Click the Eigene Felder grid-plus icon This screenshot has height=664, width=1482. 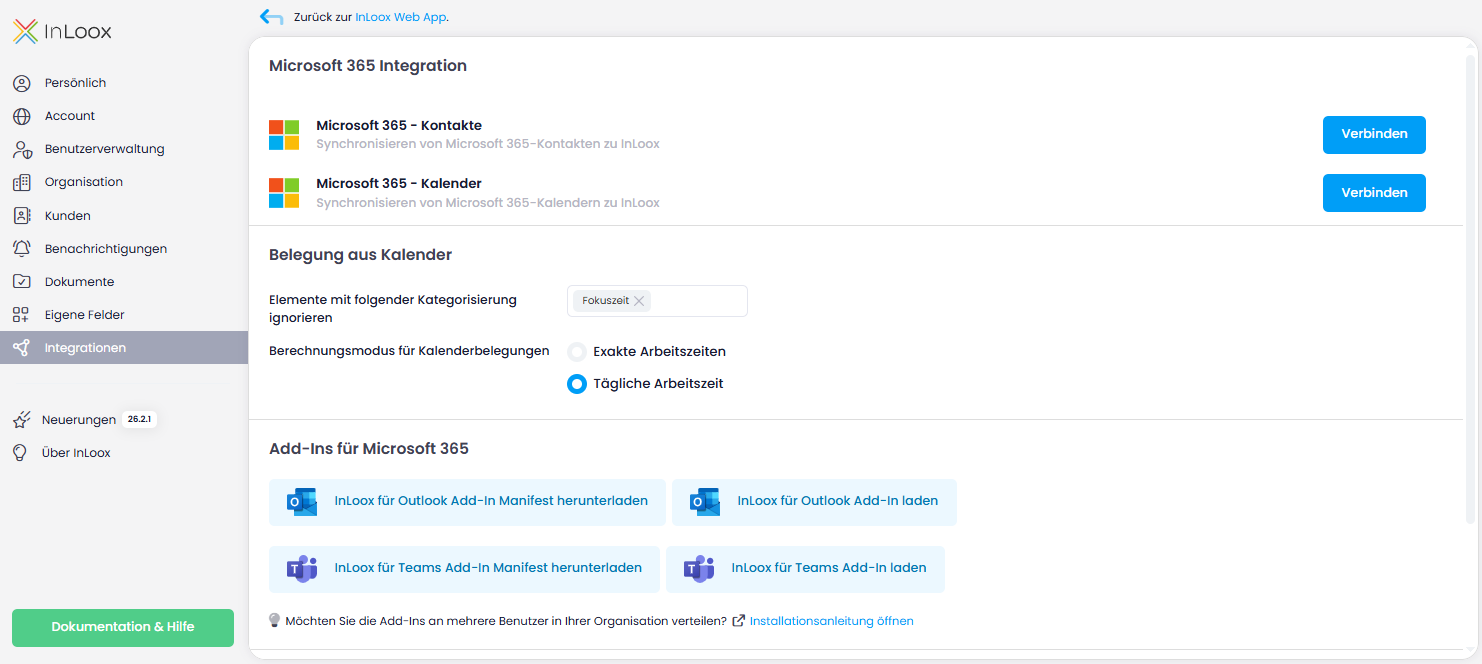pos(22,315)
